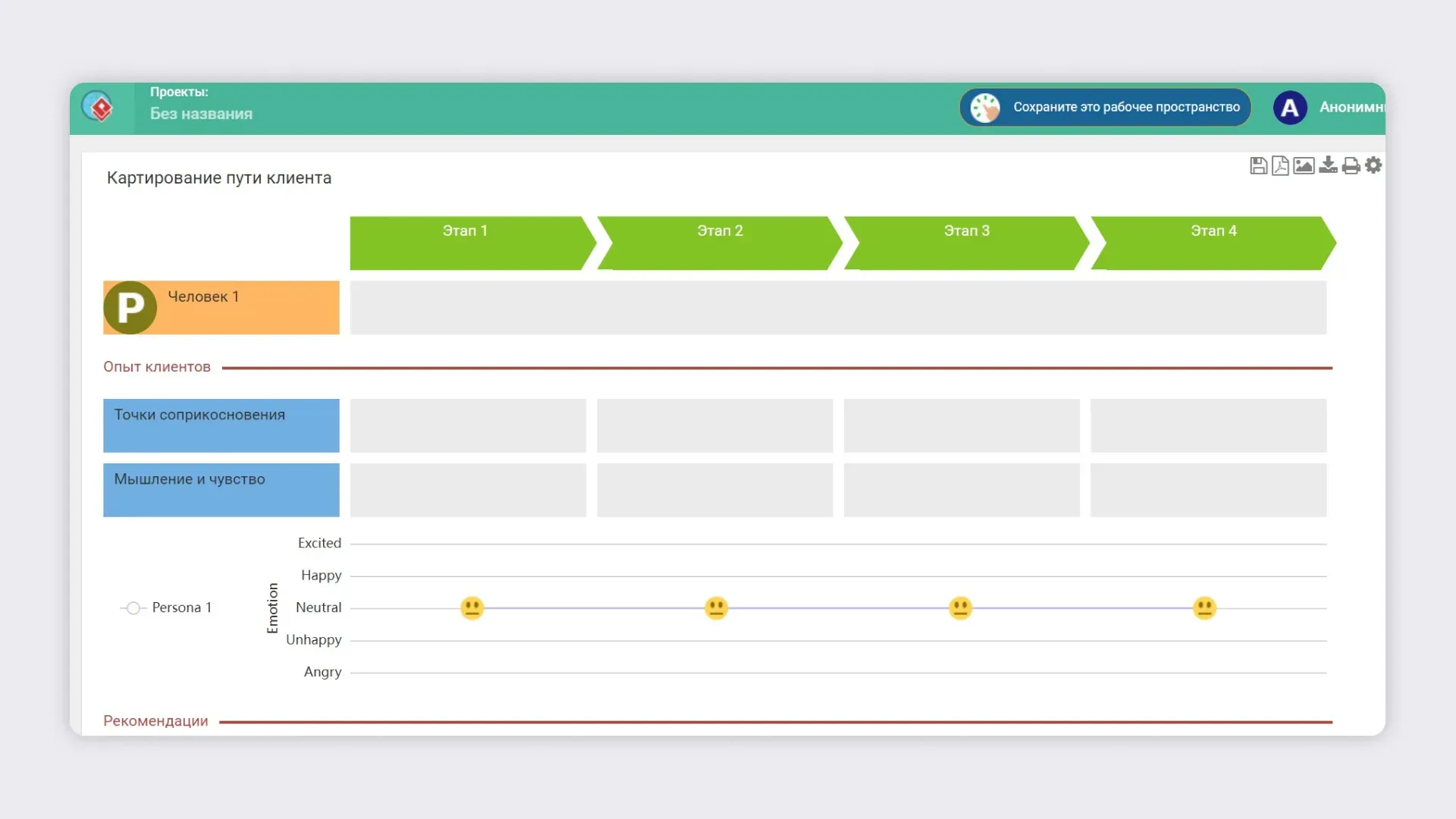Click Мышление и чувство cell under Этап 4

coord(1208,490)
